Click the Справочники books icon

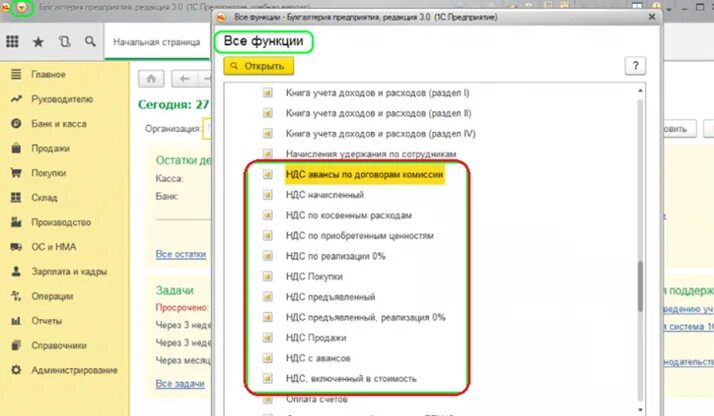point(16,345)
